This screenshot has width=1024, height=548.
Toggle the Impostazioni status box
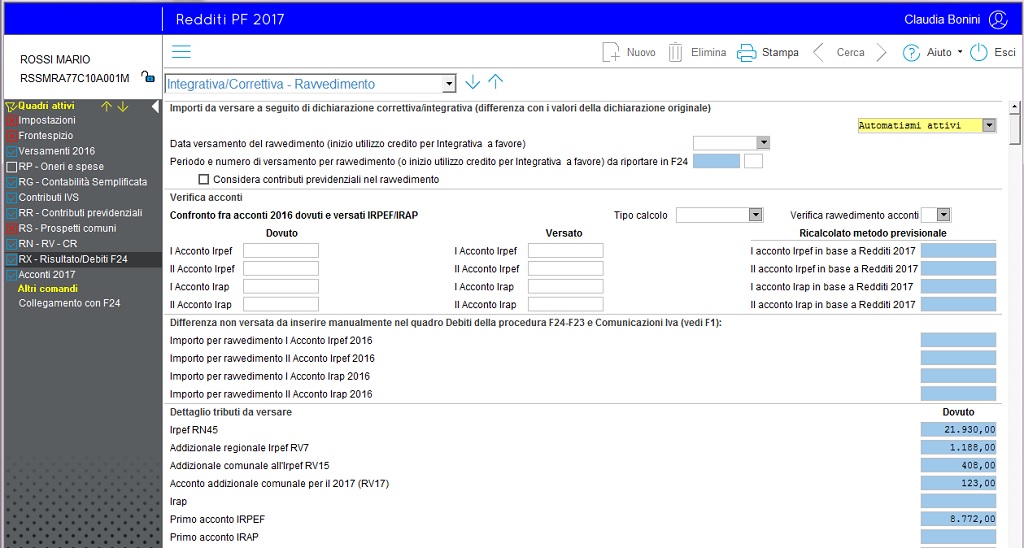tap(11, 121)
